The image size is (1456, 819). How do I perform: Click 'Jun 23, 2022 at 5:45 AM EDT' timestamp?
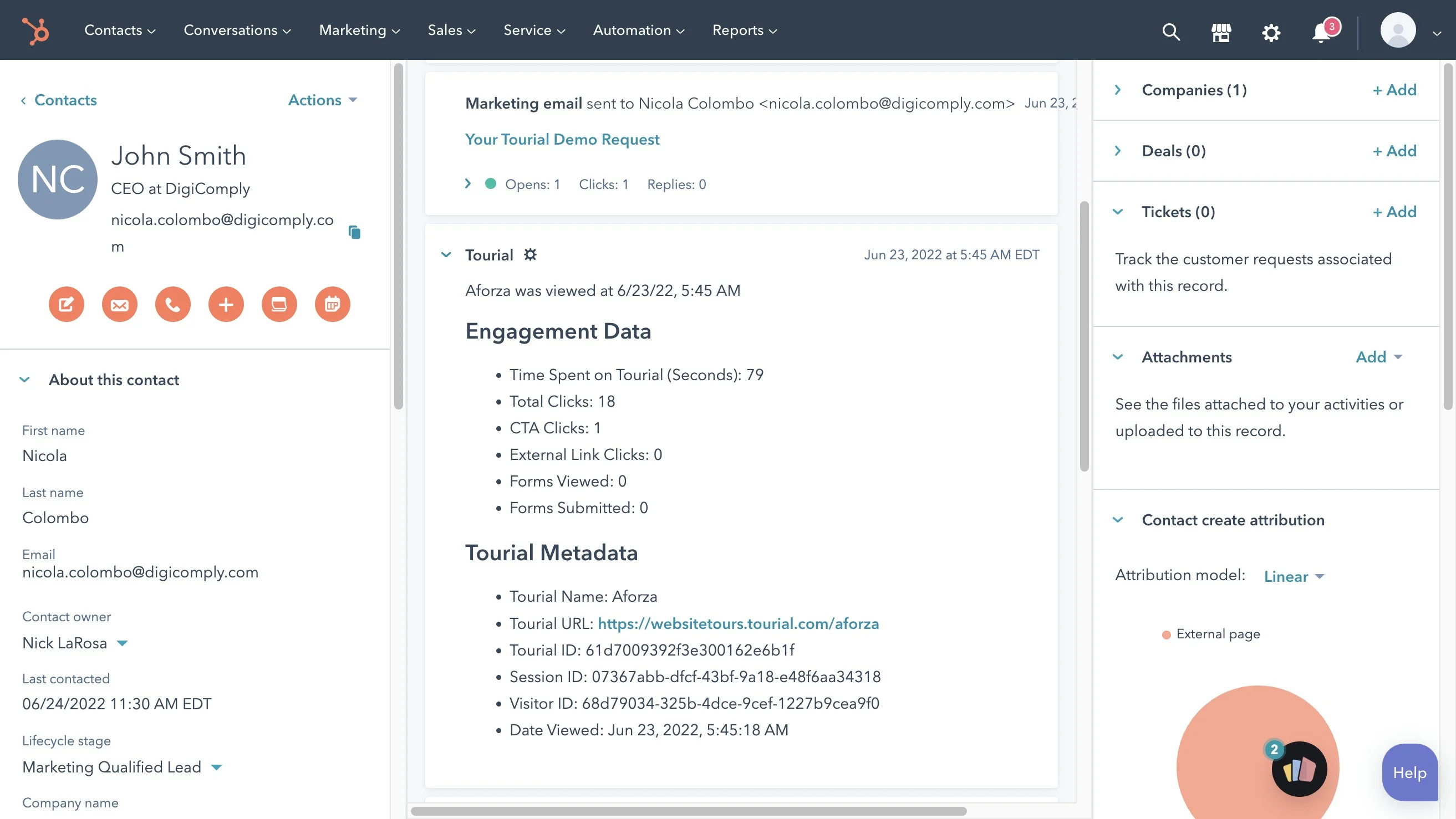click(x=952, y=255)
